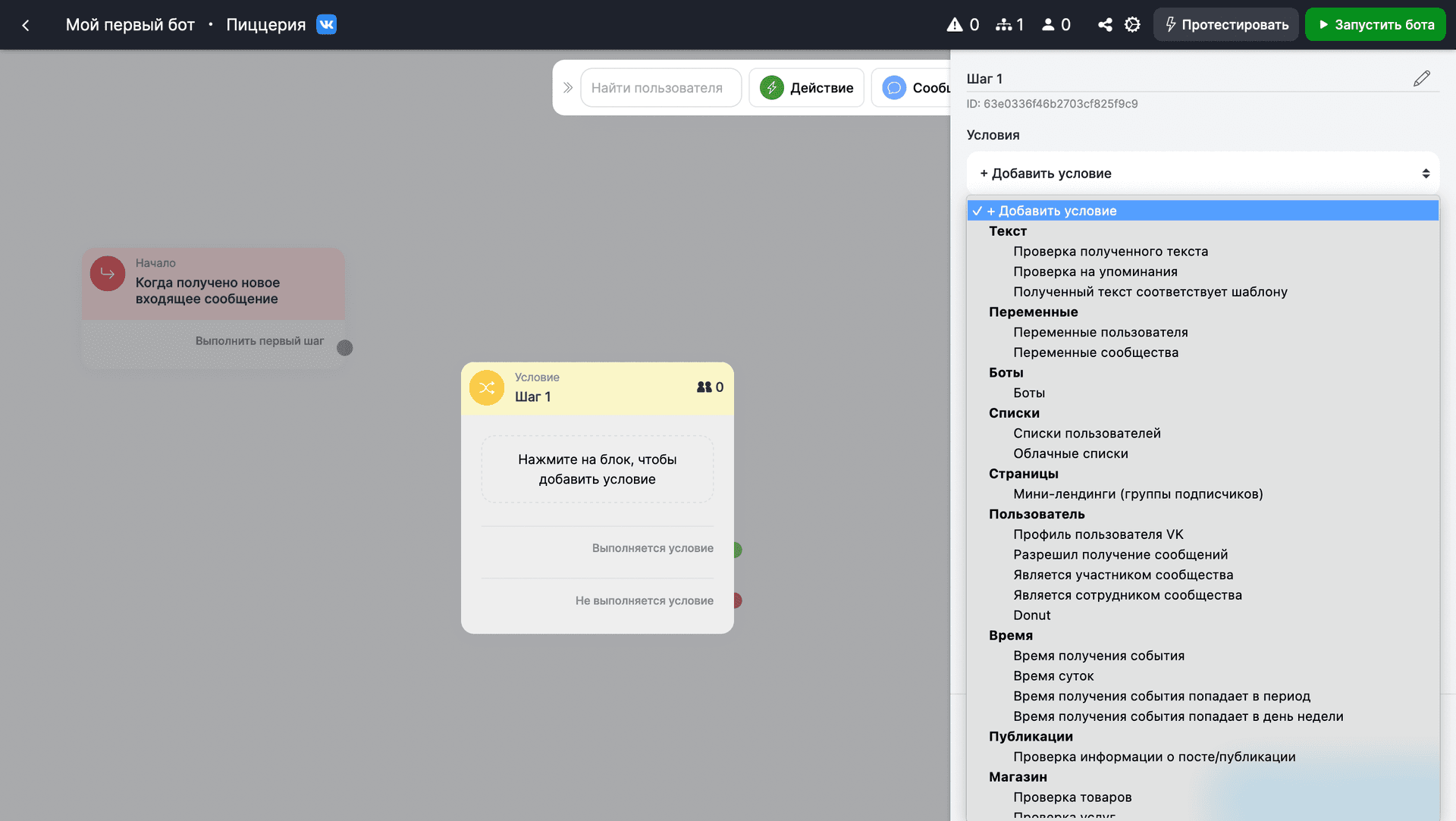Click the Запустить бота button
Viewport: 1456px width, 821px height.
pyautogui.click(x=1376, y=25)
